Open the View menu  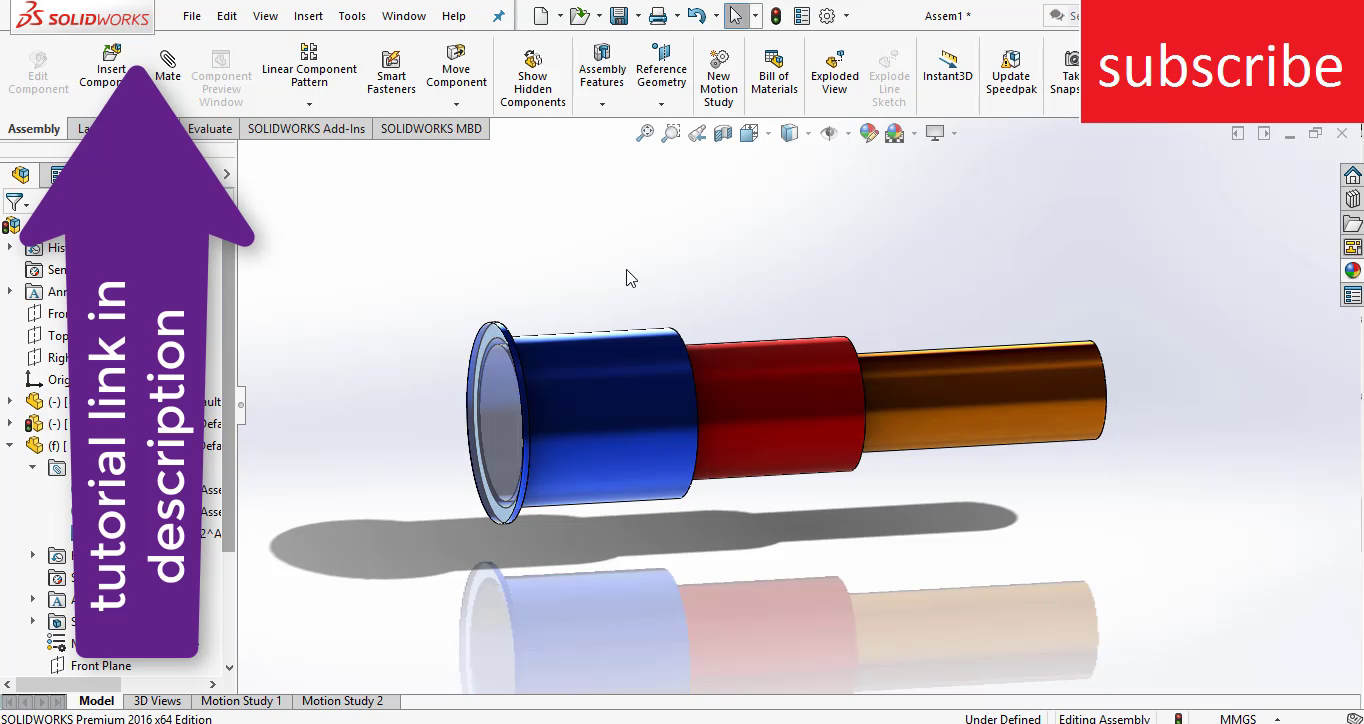coord(266,16)
